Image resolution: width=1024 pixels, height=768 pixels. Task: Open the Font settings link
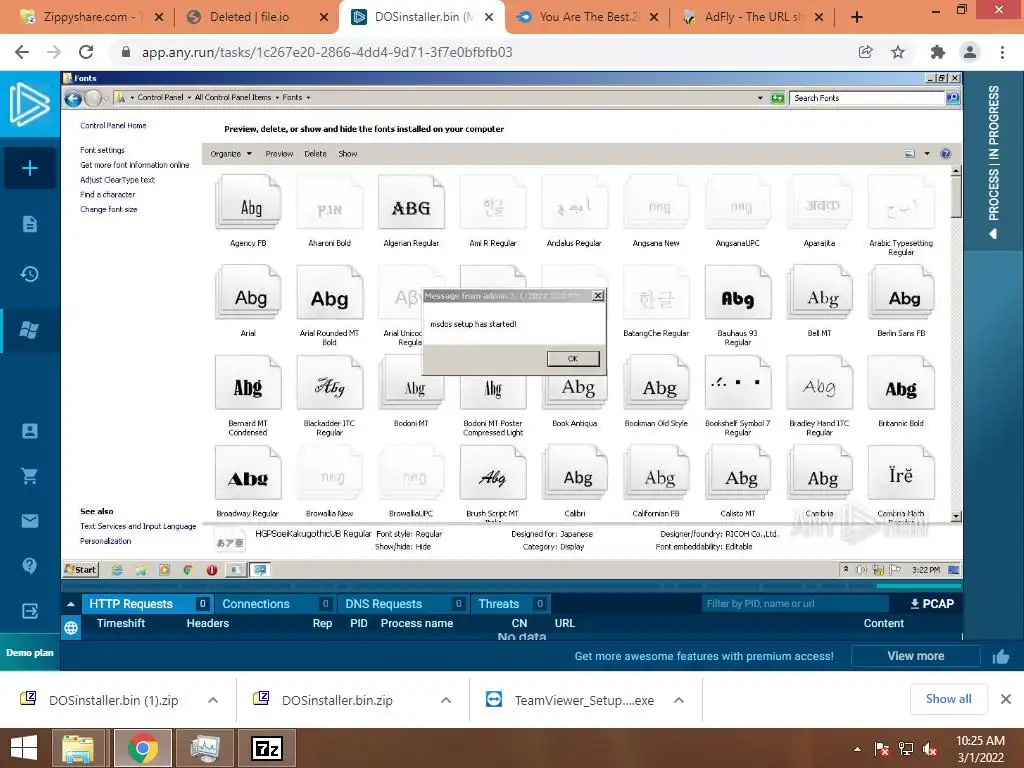(x=102, y=150)
